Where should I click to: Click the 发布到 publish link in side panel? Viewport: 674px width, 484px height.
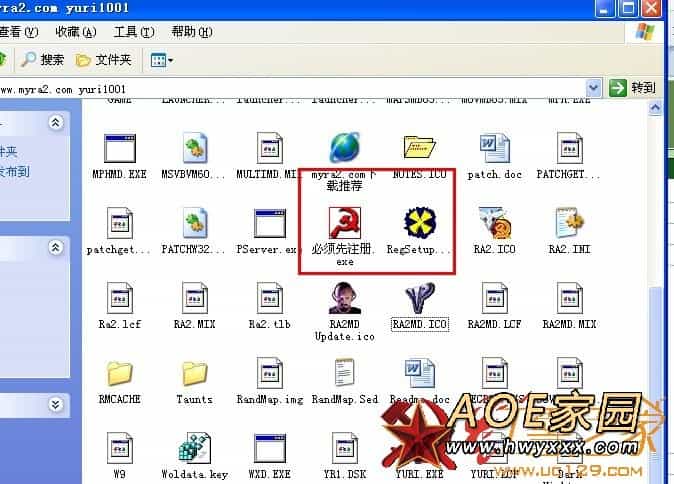(15, 172)
